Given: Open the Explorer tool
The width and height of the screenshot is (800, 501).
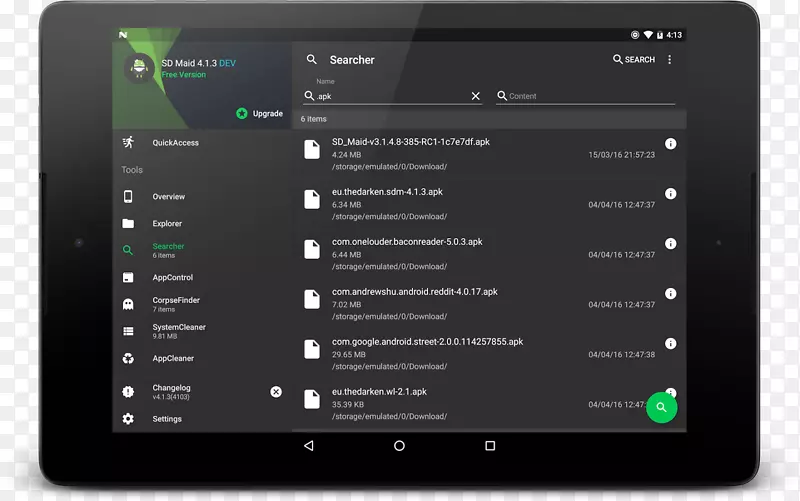Looking at the screenshot, I should 167,224.
